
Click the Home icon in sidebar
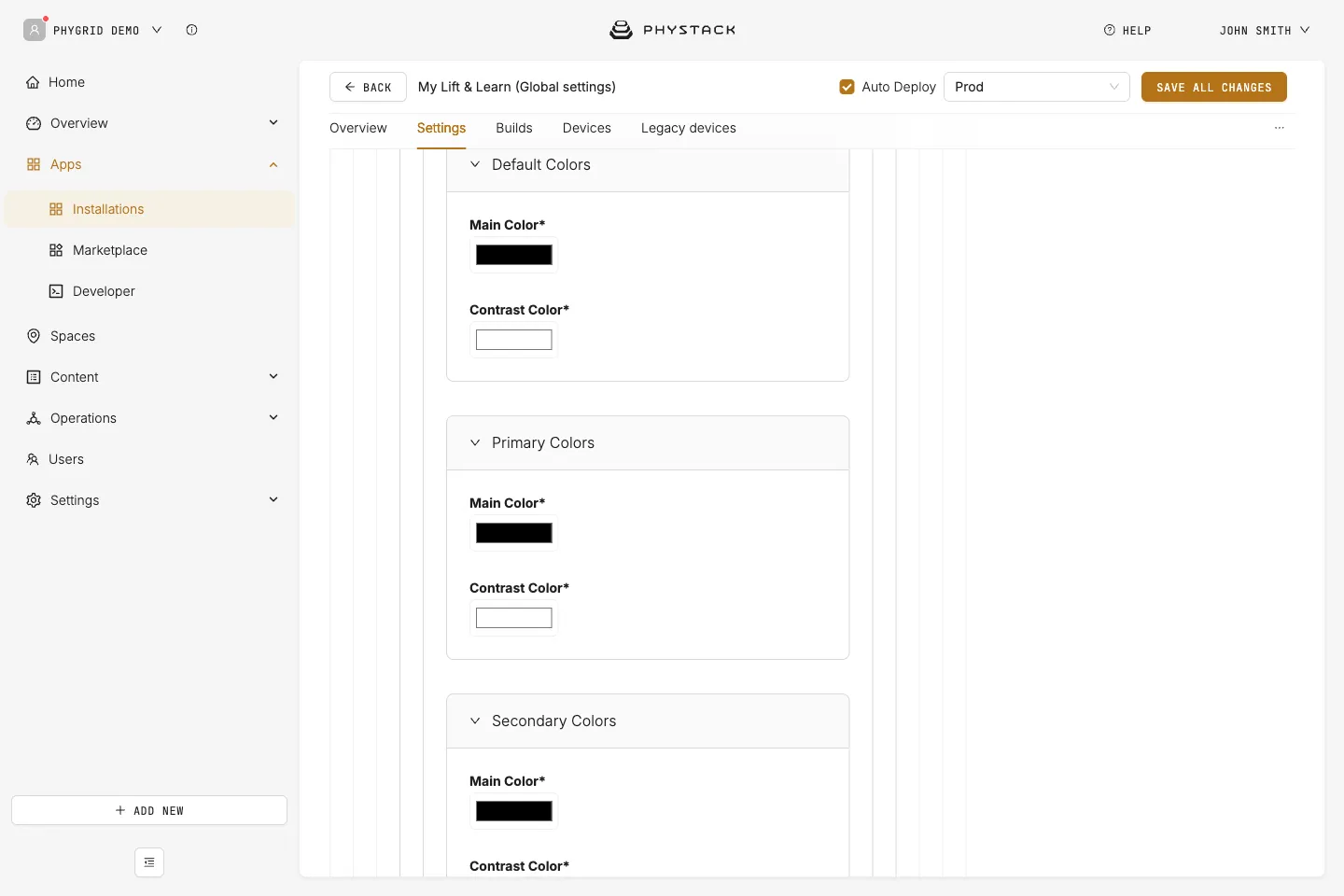point(33,82)
